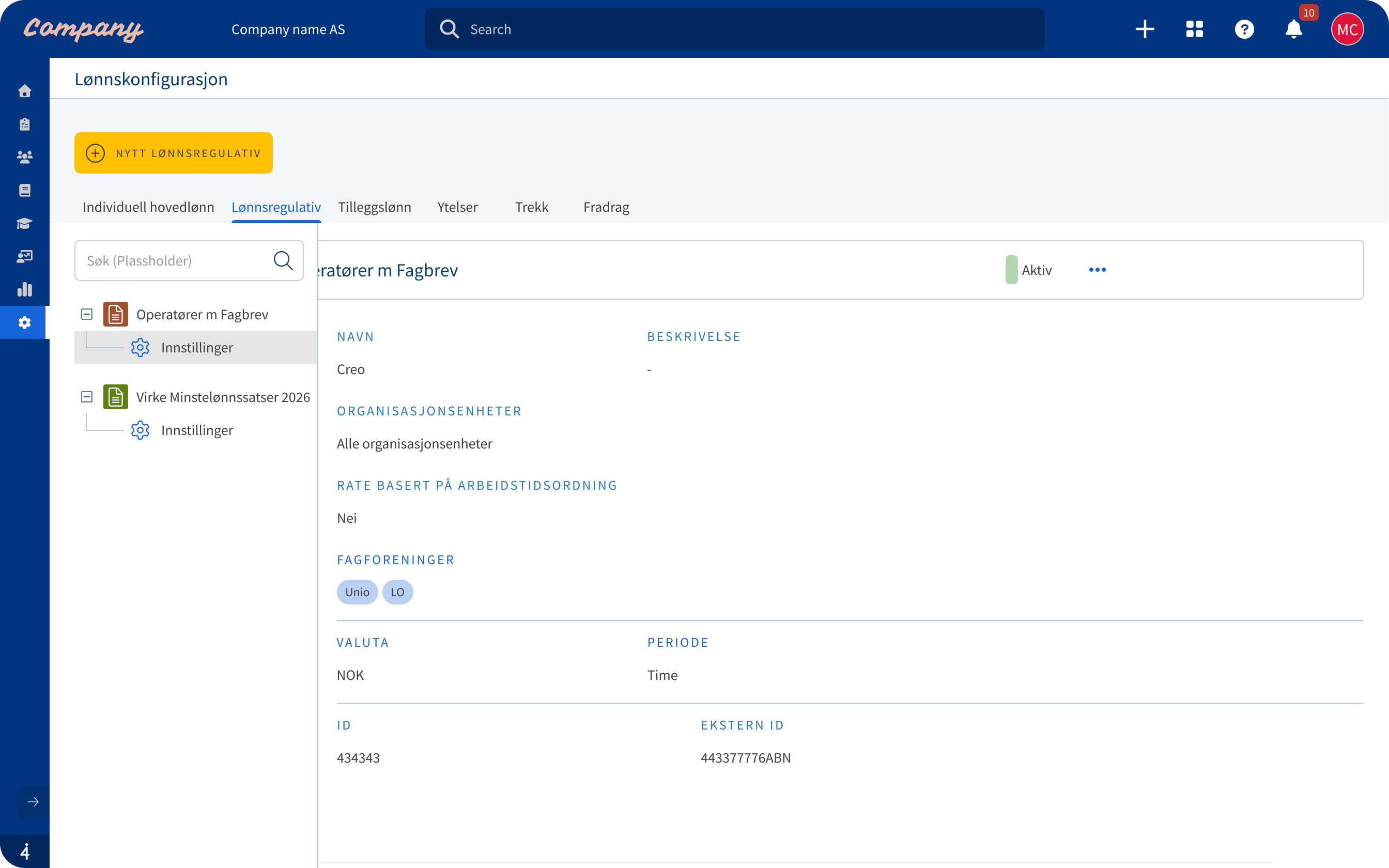Click the Creo name value

click(x=351, y=369)
